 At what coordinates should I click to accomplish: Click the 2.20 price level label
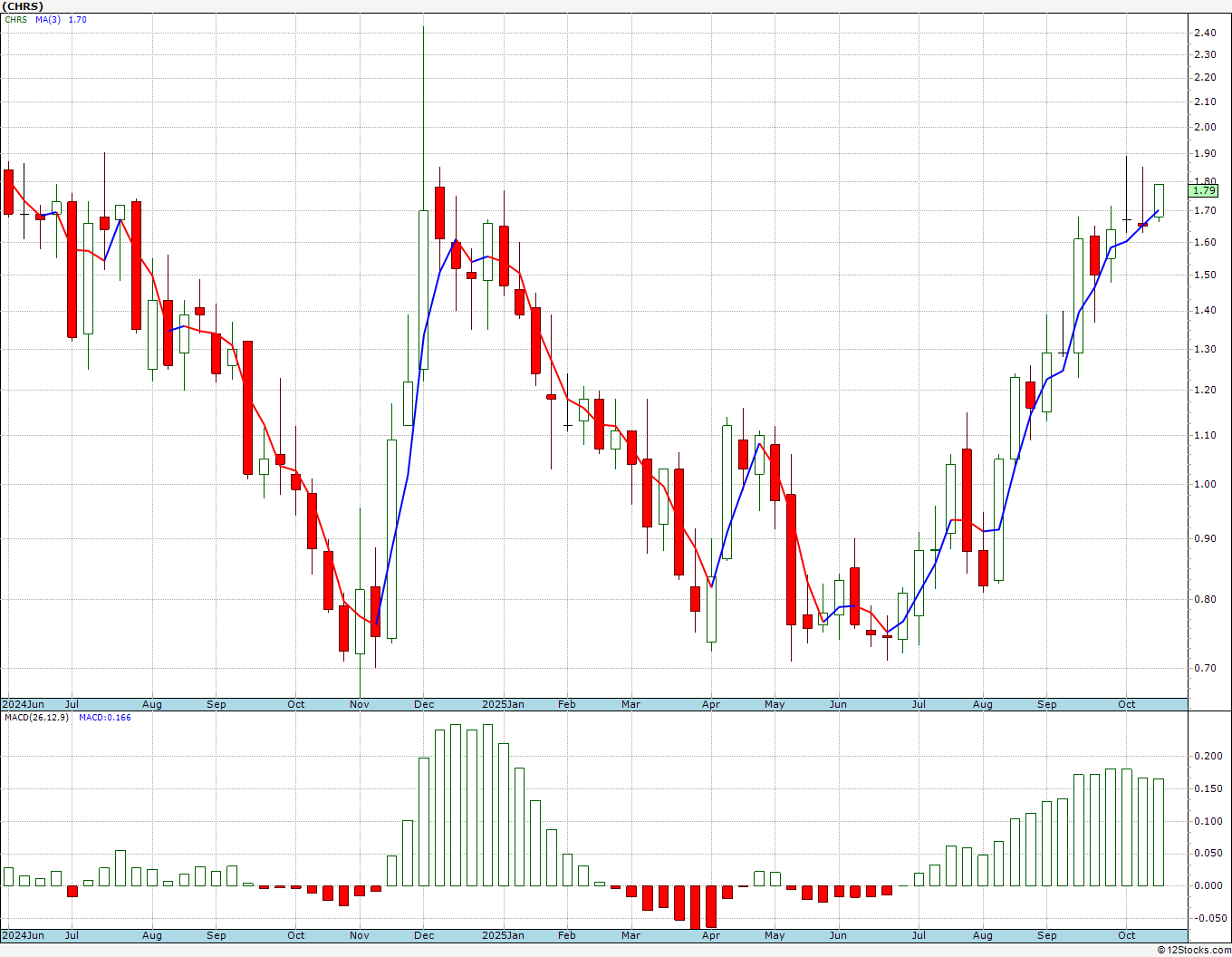tap(1205, 77)
